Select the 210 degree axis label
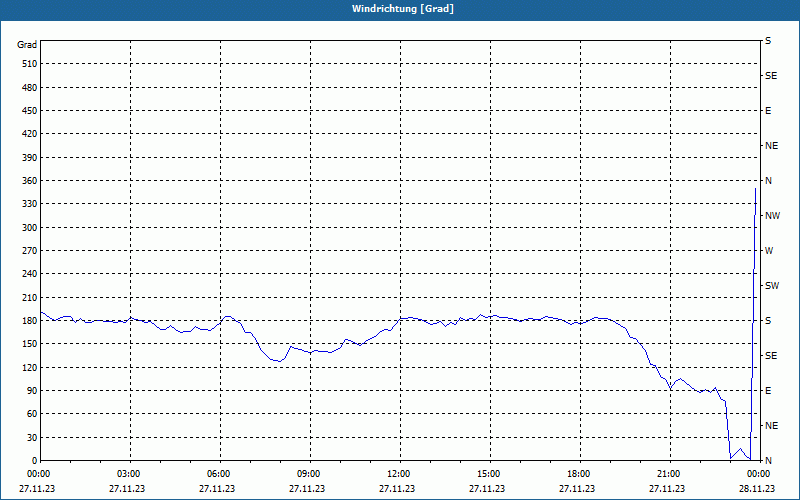 (29, 297)
